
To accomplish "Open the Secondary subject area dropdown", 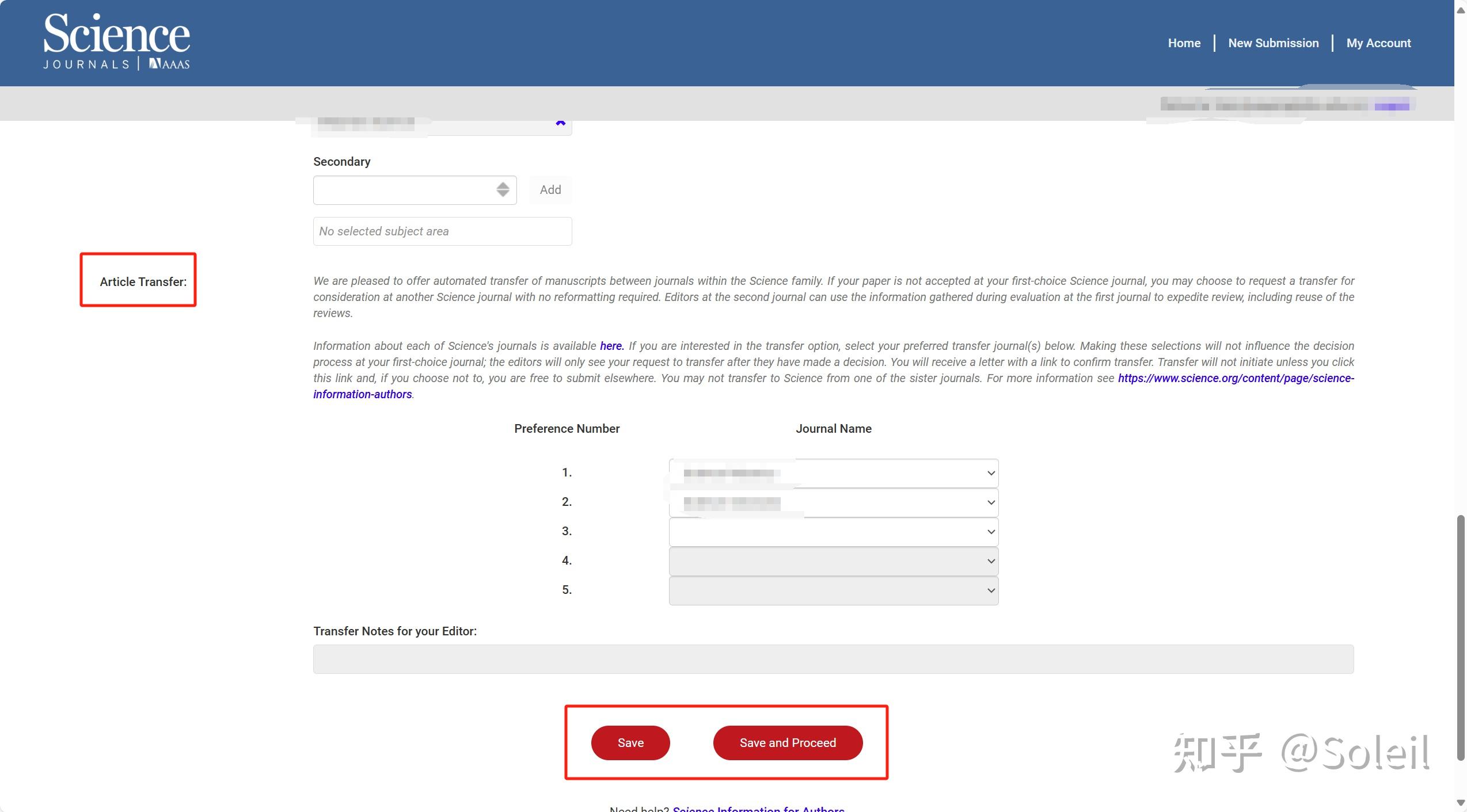I will click(x=415, y=190).
